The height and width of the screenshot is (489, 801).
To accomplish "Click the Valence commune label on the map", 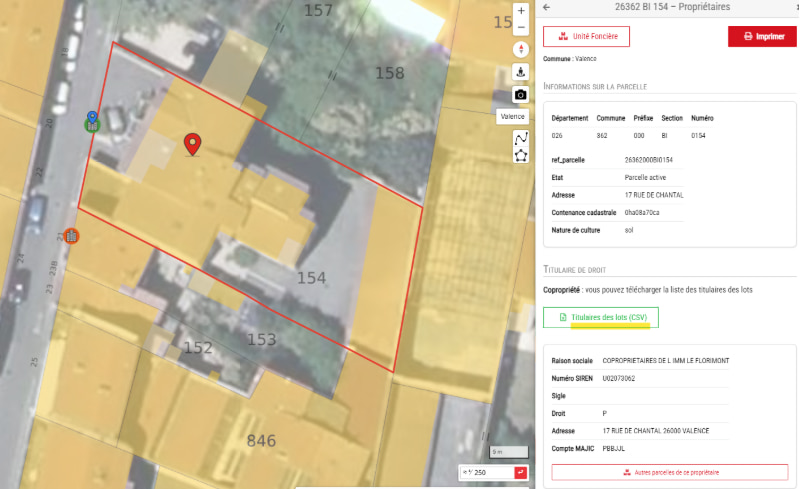I will pos(512,117).
